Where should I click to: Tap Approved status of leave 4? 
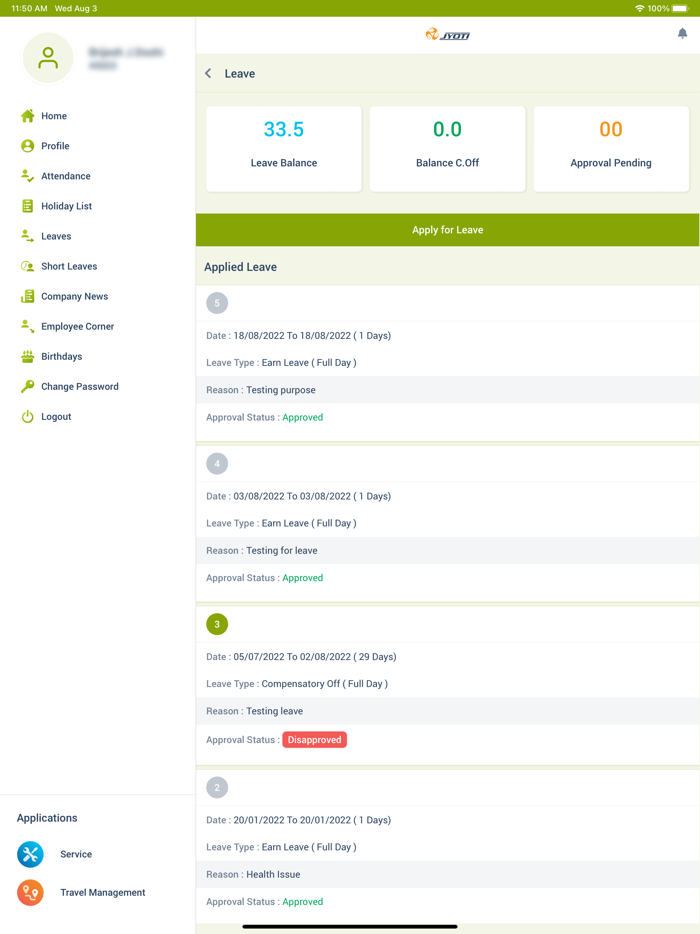coord(303,578)
